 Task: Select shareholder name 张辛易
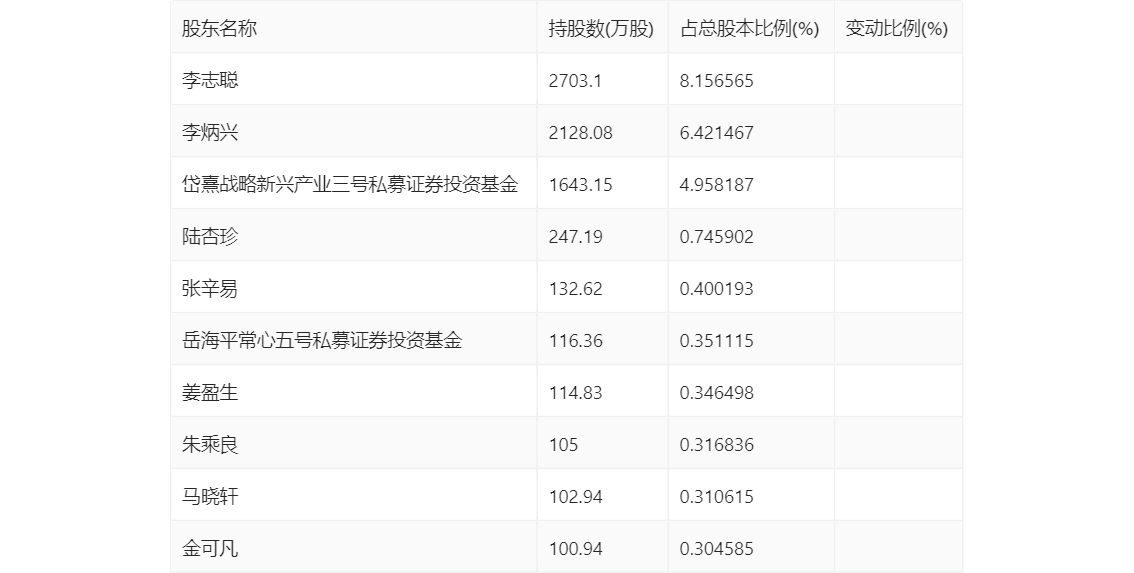[x=210, y=289]
